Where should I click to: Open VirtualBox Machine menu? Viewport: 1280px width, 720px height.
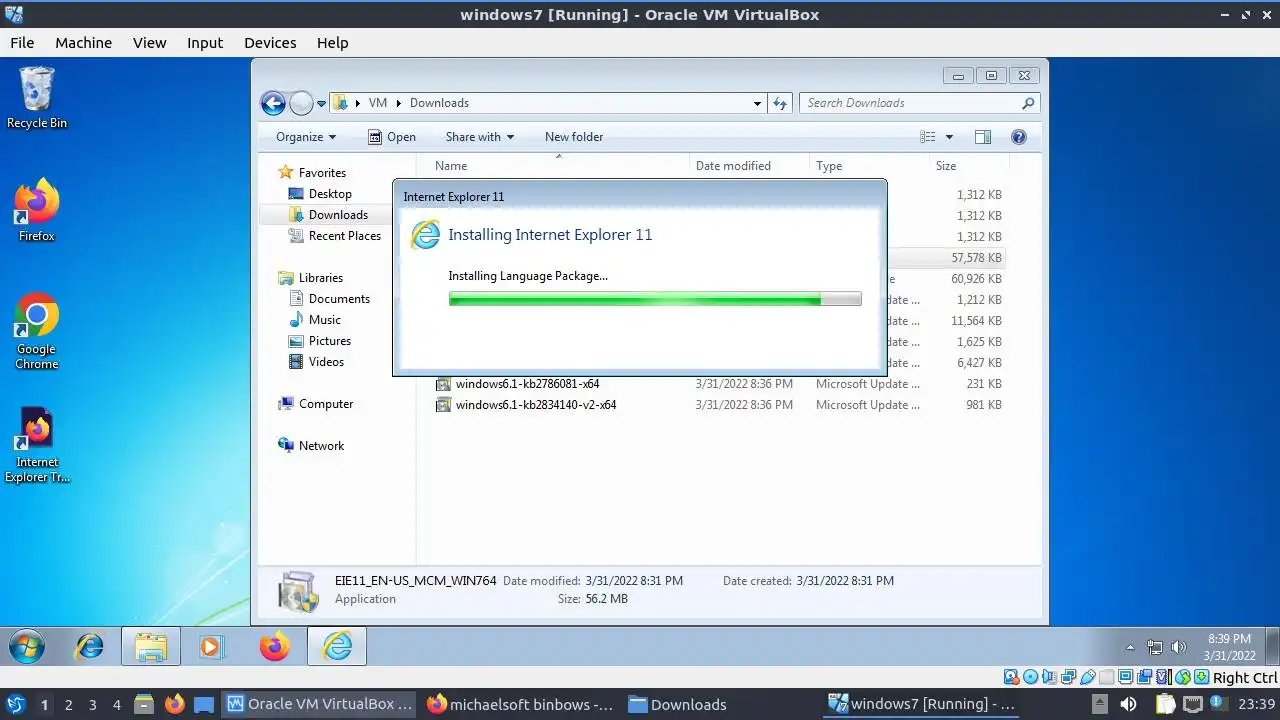(x=83, y=43)
